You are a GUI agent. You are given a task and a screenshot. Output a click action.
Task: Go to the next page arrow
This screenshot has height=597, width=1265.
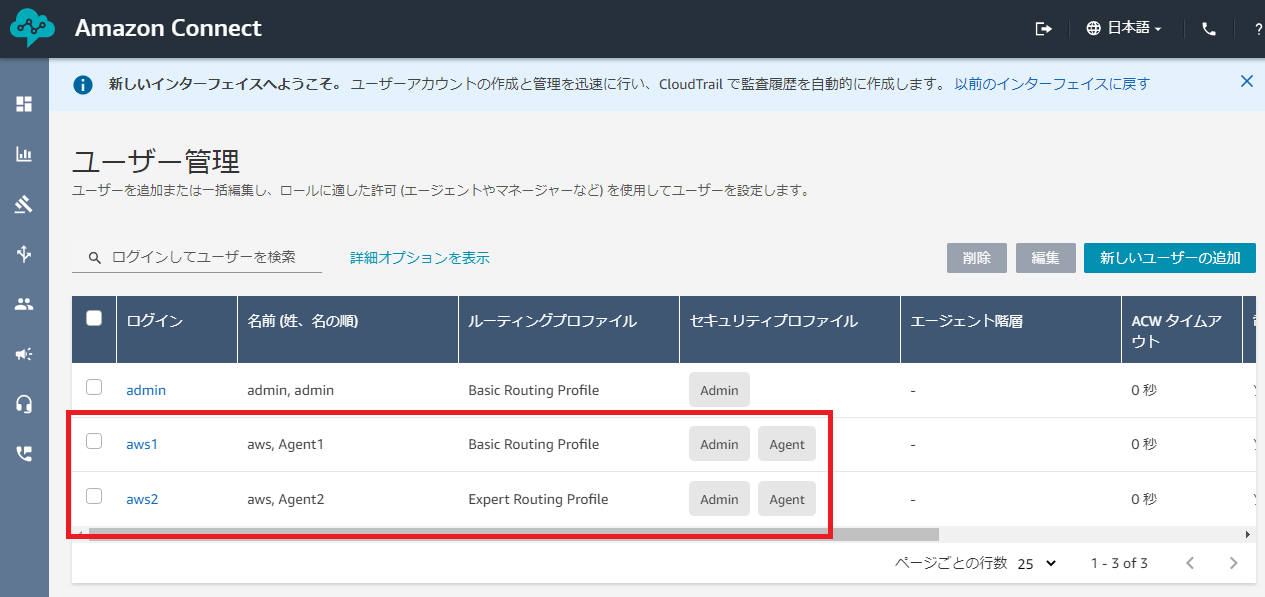pyautogui.click(x=1234, y=563)
